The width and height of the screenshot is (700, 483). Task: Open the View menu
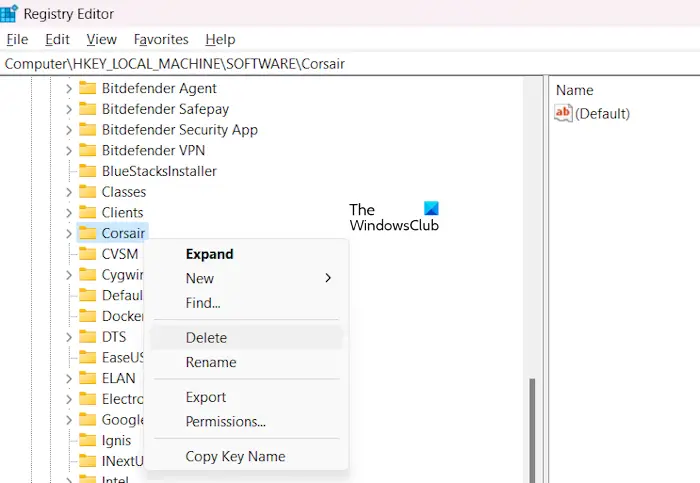(x=101, y=40)
